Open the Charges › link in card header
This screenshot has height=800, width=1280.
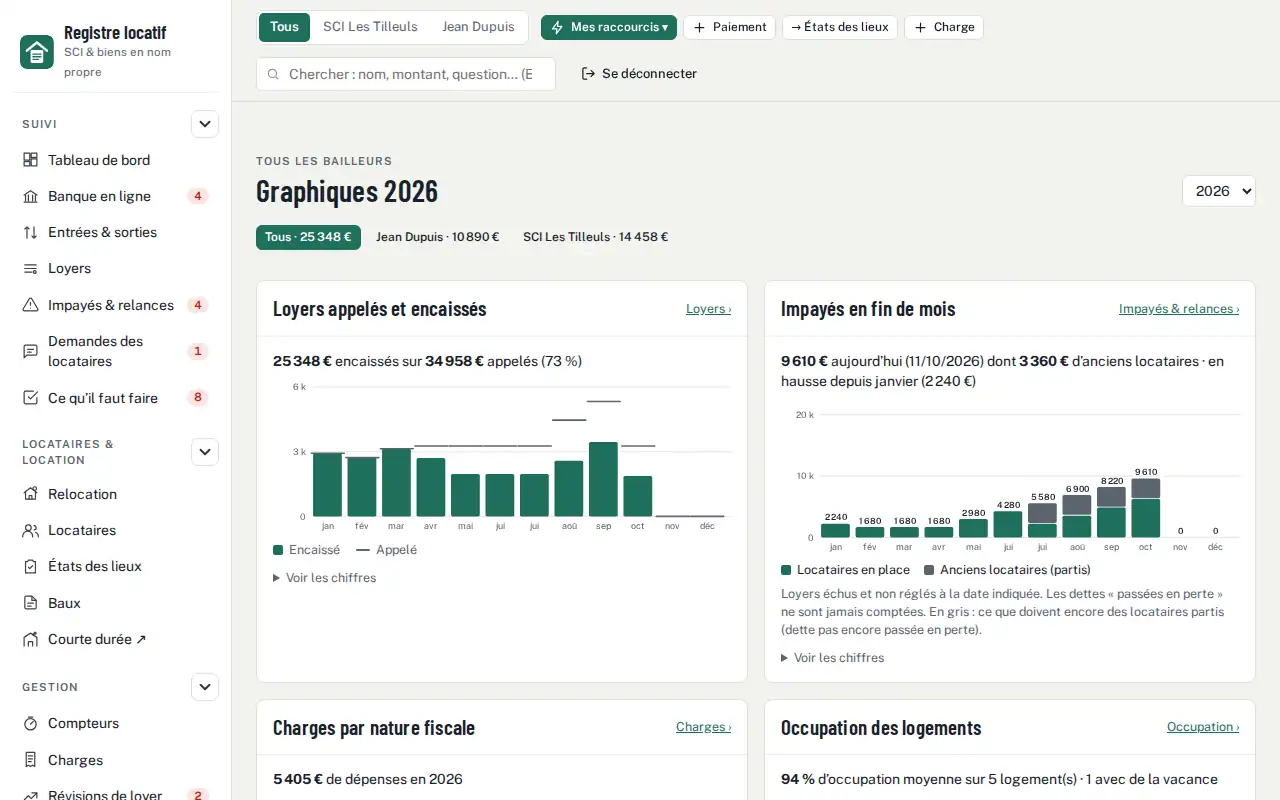(x=703, y=727)
